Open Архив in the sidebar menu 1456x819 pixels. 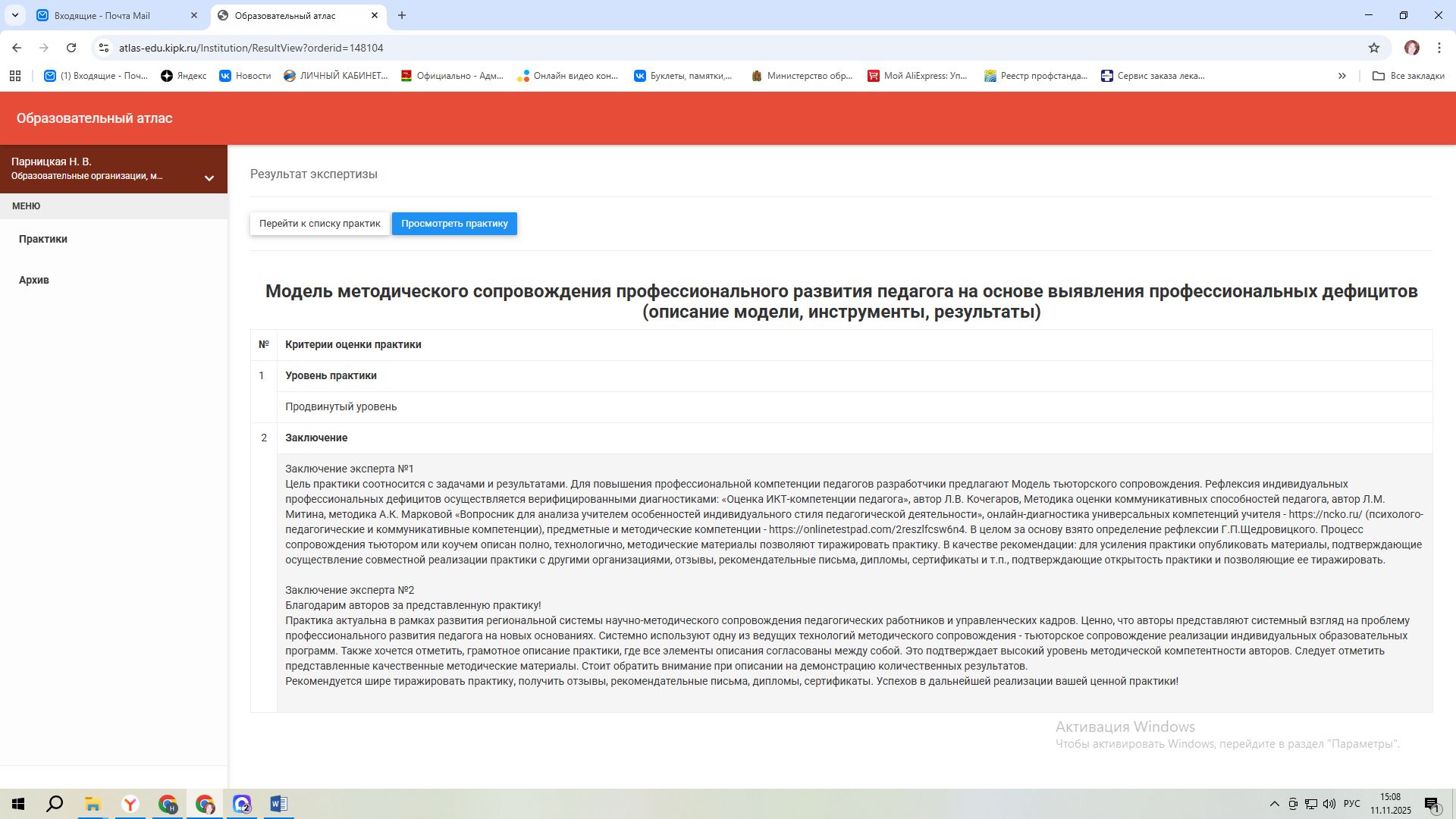(x=34, y=280)
